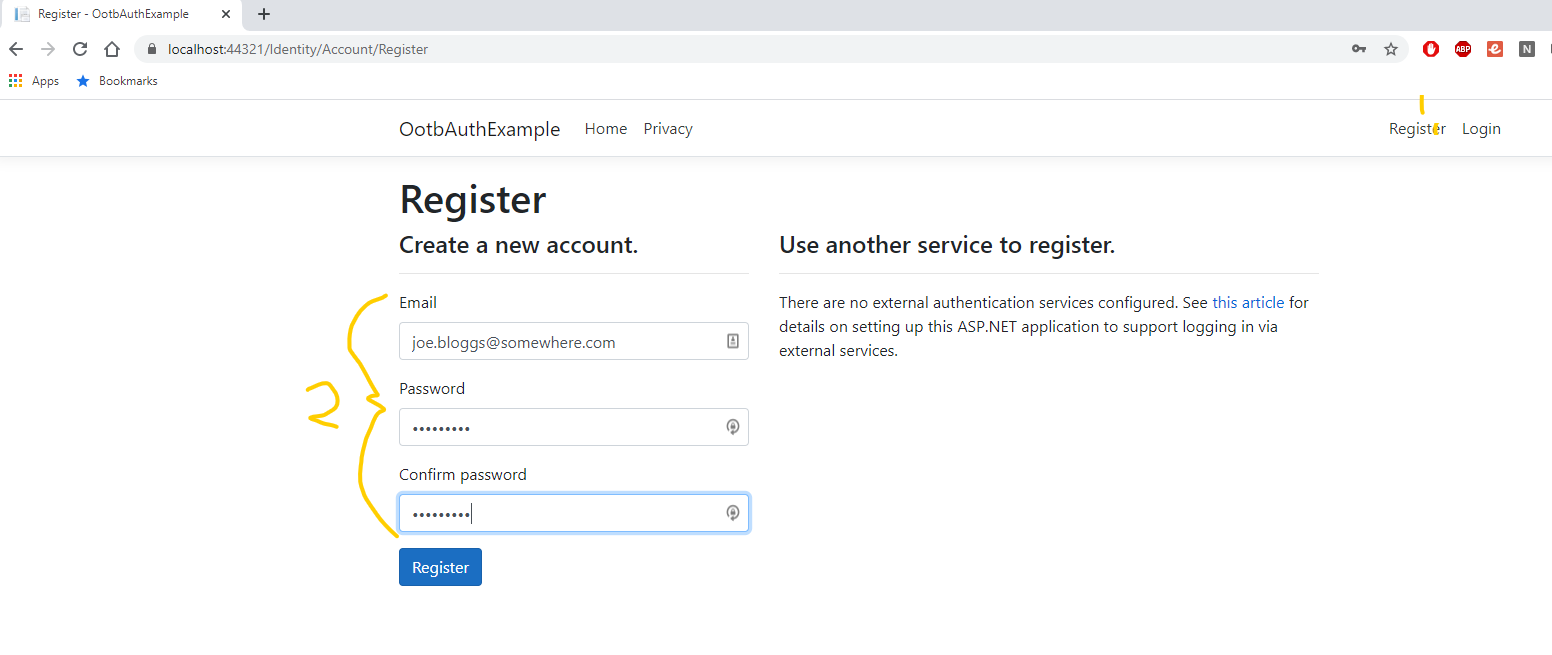Open the Adblock Plus ABP extension

point(1462,48)
